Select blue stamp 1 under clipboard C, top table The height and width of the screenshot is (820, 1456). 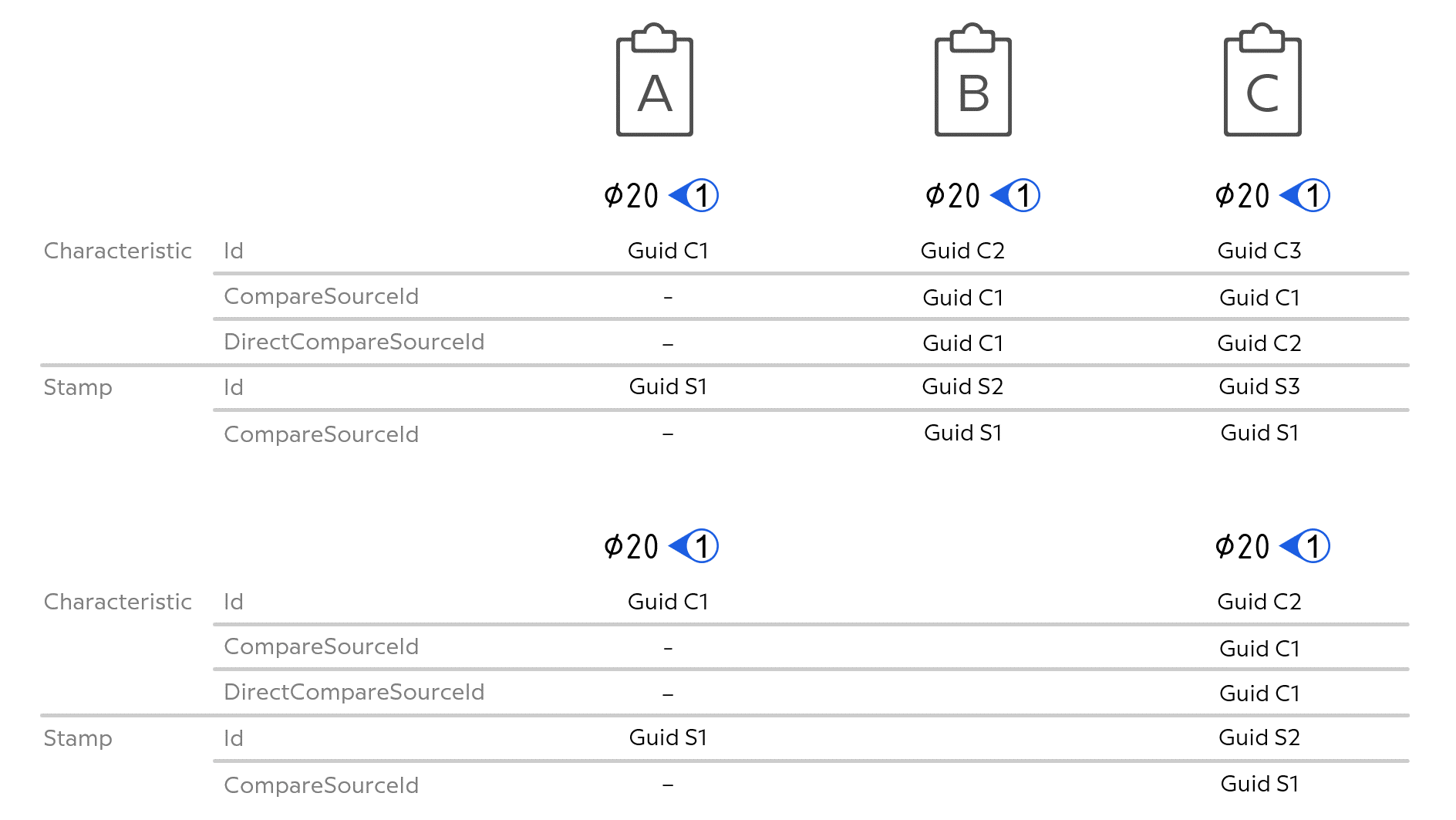1305,195
